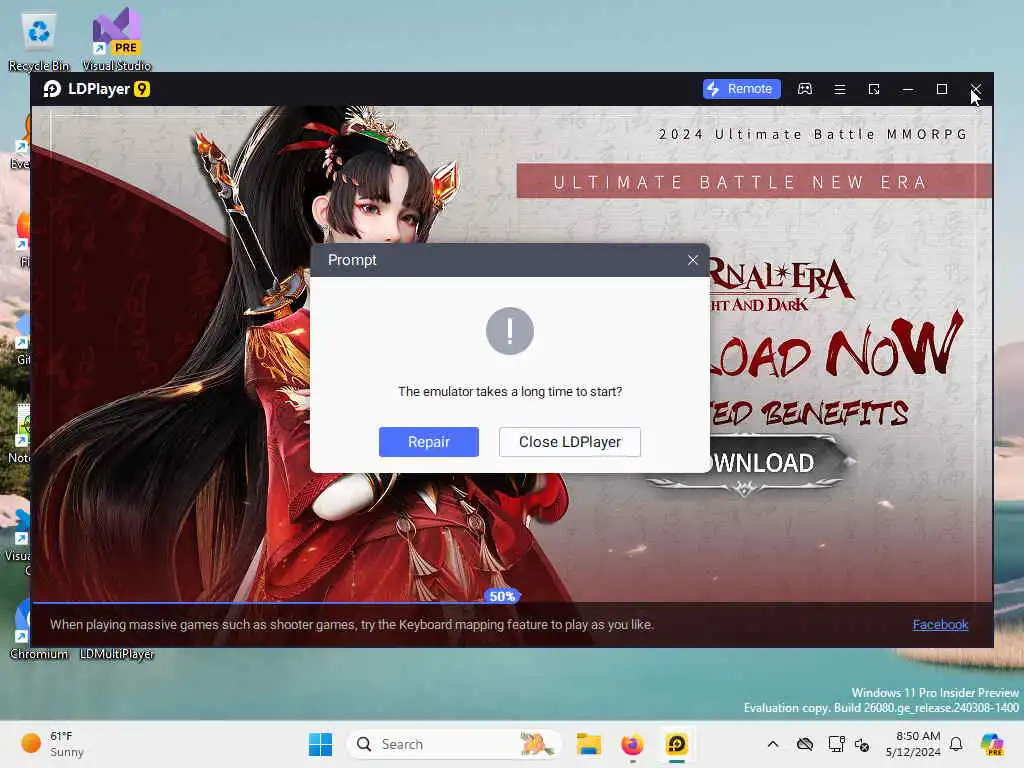Open Copilot preview taskbar icon
The width and height of the screenshot is (1024, 768).
point(992,744)
